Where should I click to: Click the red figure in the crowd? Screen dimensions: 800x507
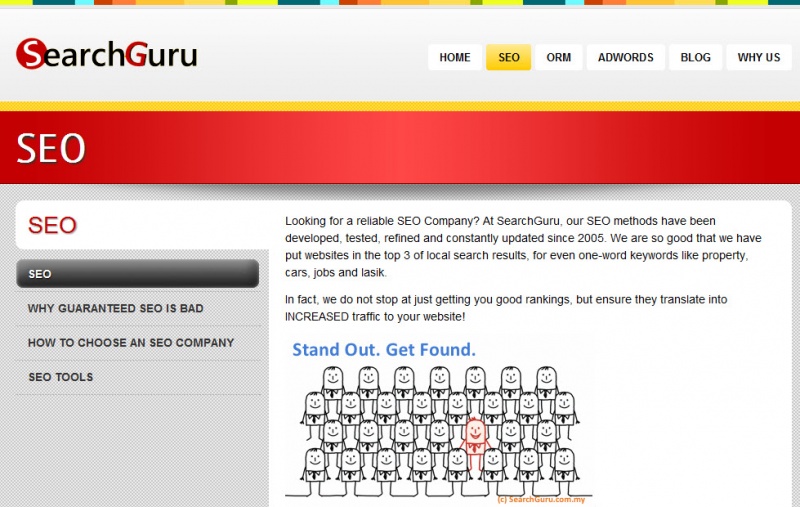(475, 444)
